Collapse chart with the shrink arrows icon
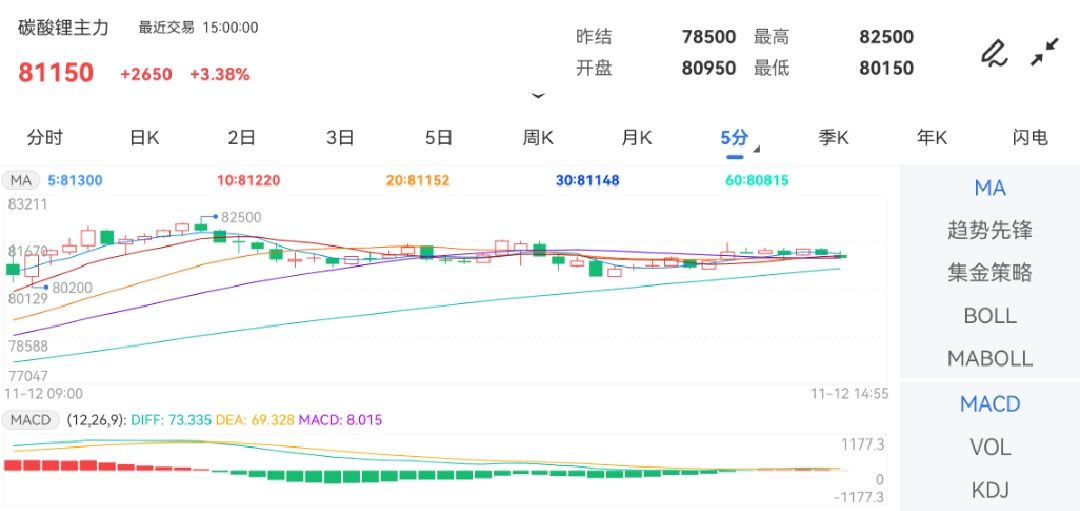The width and height of the screenshot is (1080, 511). click(1045, 52)
